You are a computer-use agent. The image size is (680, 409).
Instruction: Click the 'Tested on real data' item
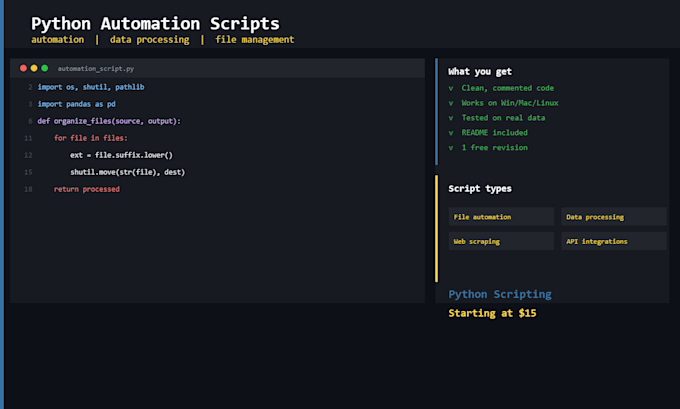click(x=503, y=118)
